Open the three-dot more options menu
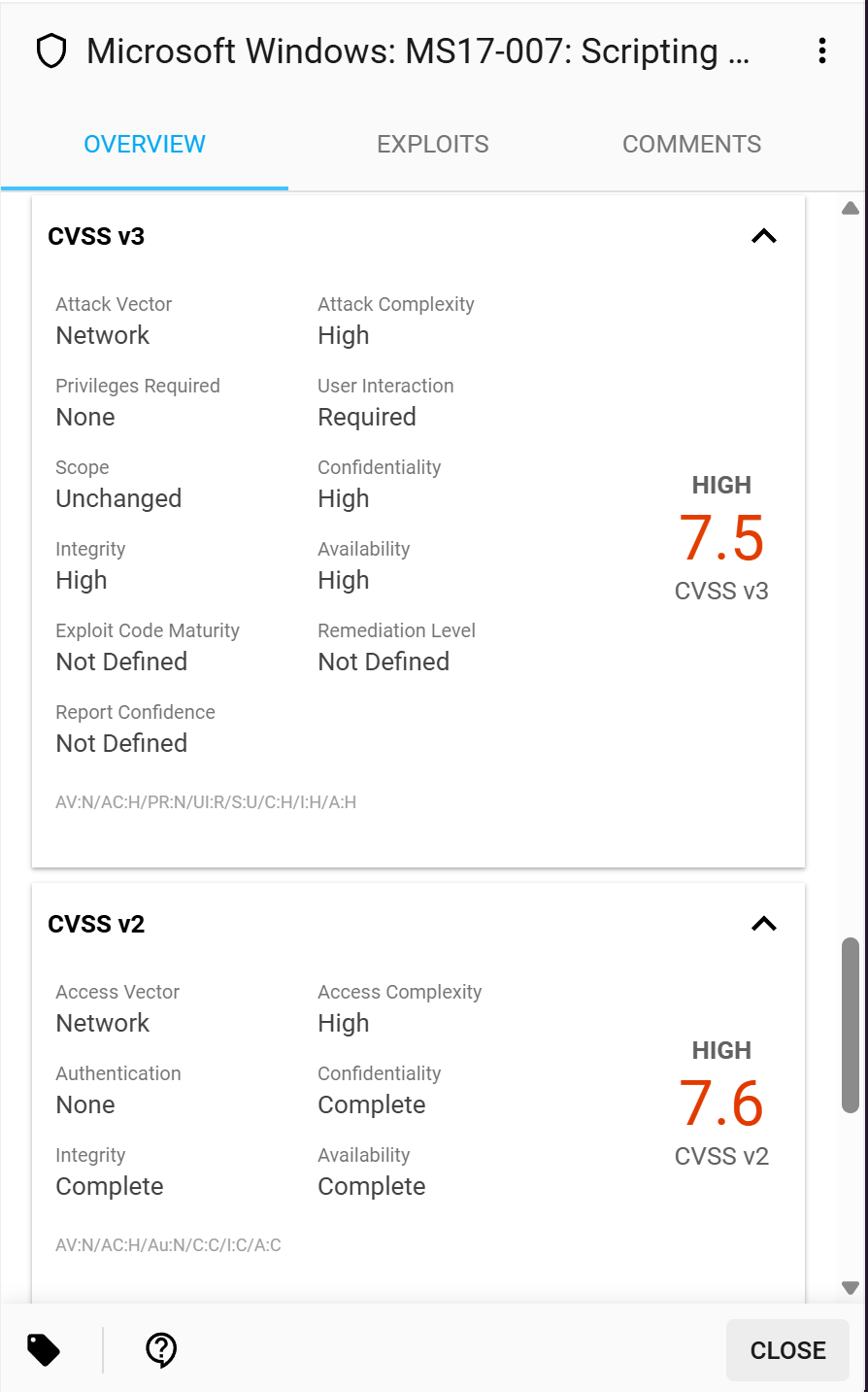Viewport: 868px width, 1392px height. click(x=821, y=51)
